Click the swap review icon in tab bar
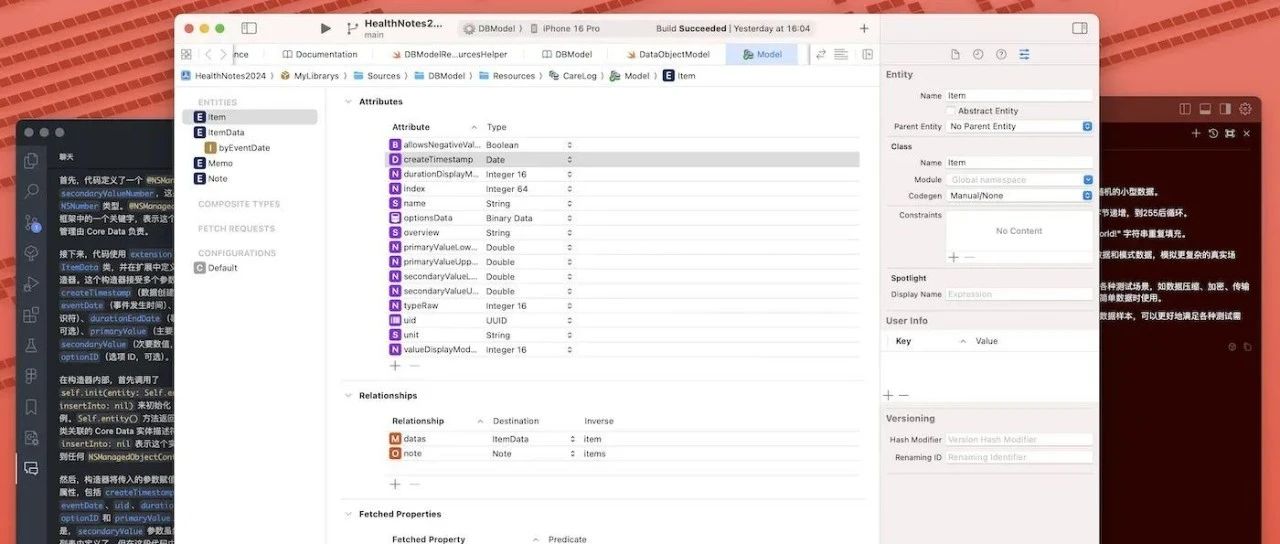1280x544 pixels. [x=821, y=54]
